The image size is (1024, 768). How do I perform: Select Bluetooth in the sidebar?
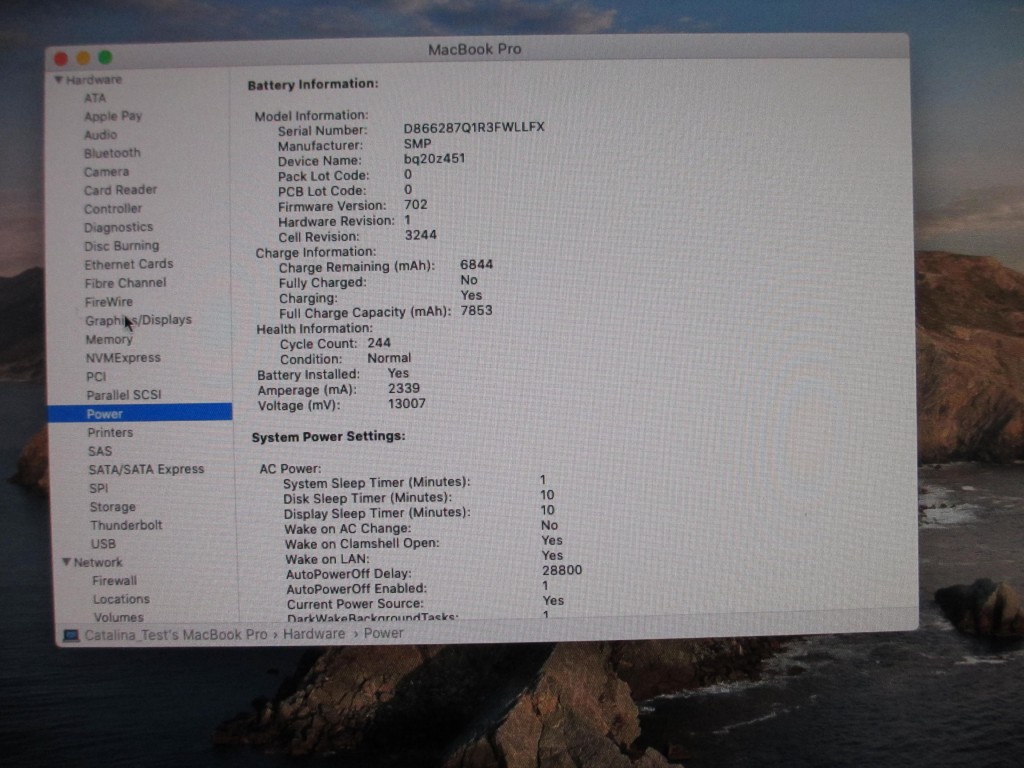point(112,153)
